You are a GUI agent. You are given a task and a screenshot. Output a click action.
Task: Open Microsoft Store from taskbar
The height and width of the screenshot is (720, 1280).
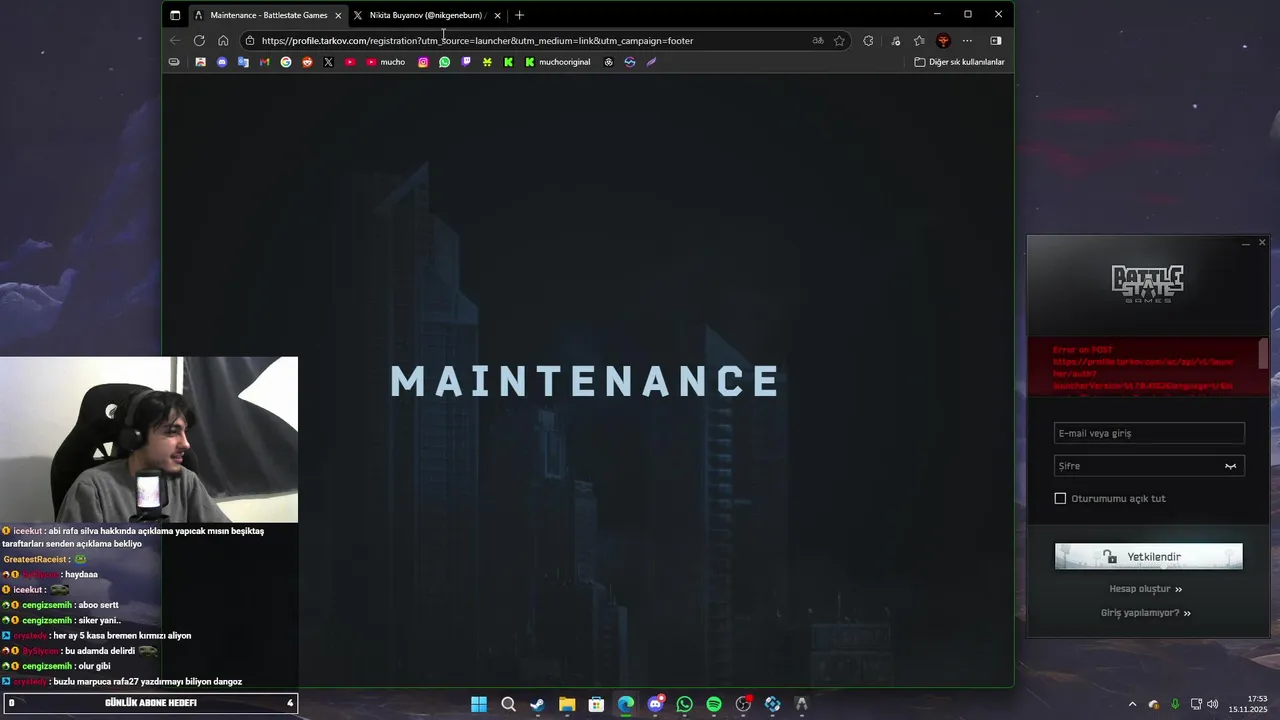tap(596, 704)
